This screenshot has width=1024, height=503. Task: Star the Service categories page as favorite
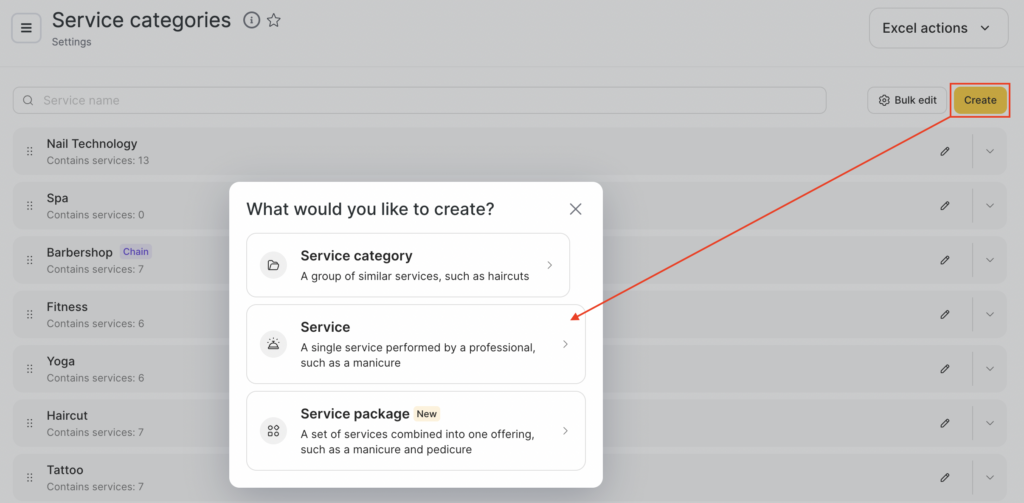pyautogui.click(x=274, y=20)
